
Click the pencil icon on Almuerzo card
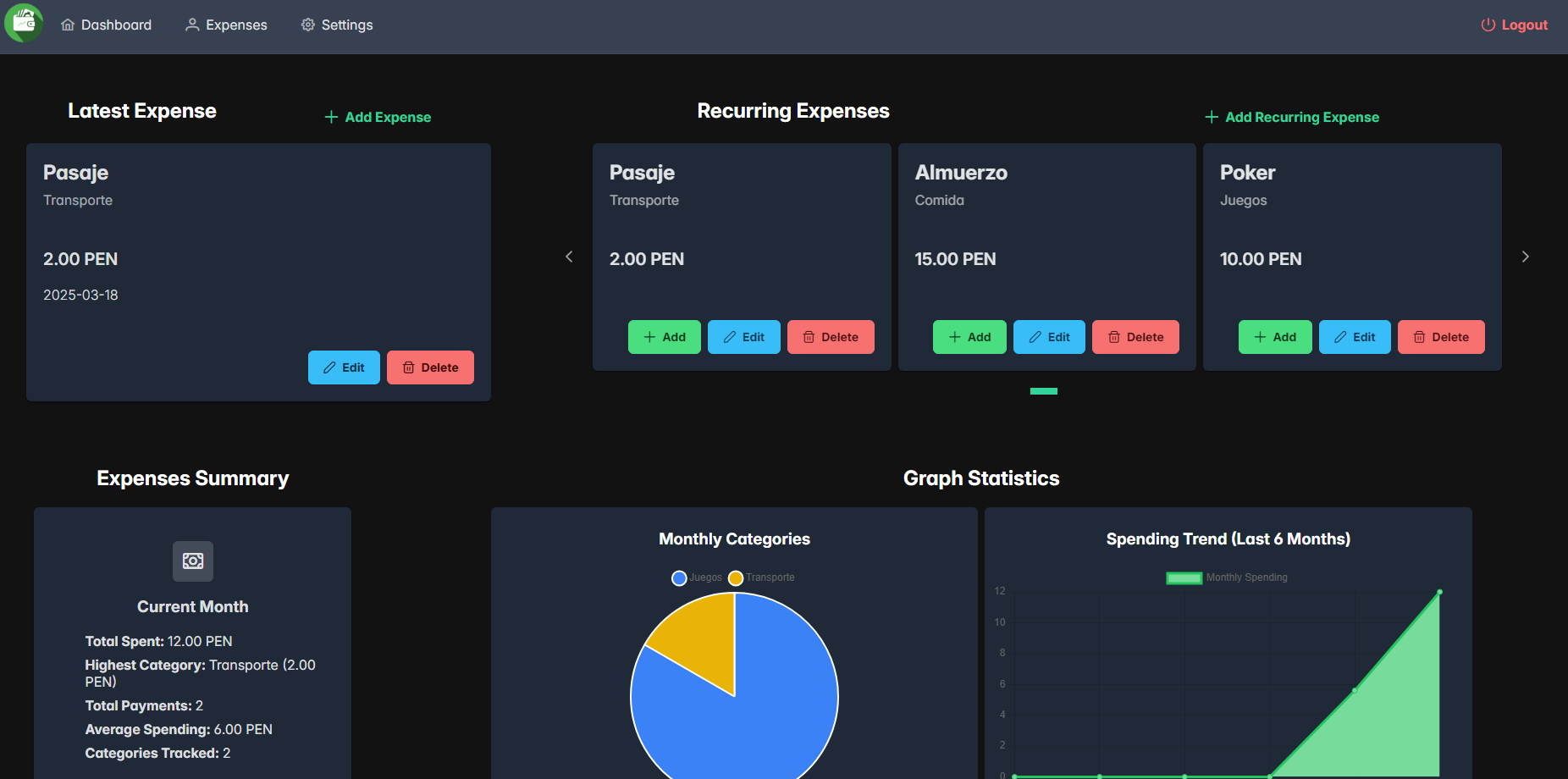coord(1036,337)
